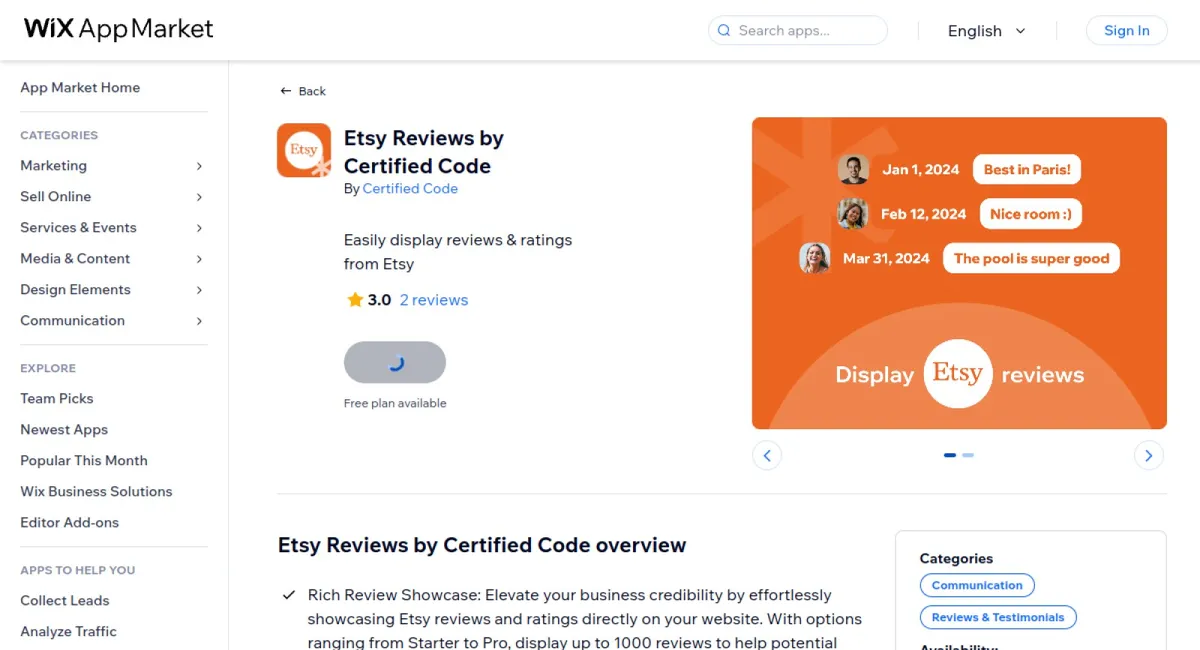The width and height of the screenshot is (1200, 650).
Task: Click the checkmark beside Rich Review Showcase
Action: 289,595
